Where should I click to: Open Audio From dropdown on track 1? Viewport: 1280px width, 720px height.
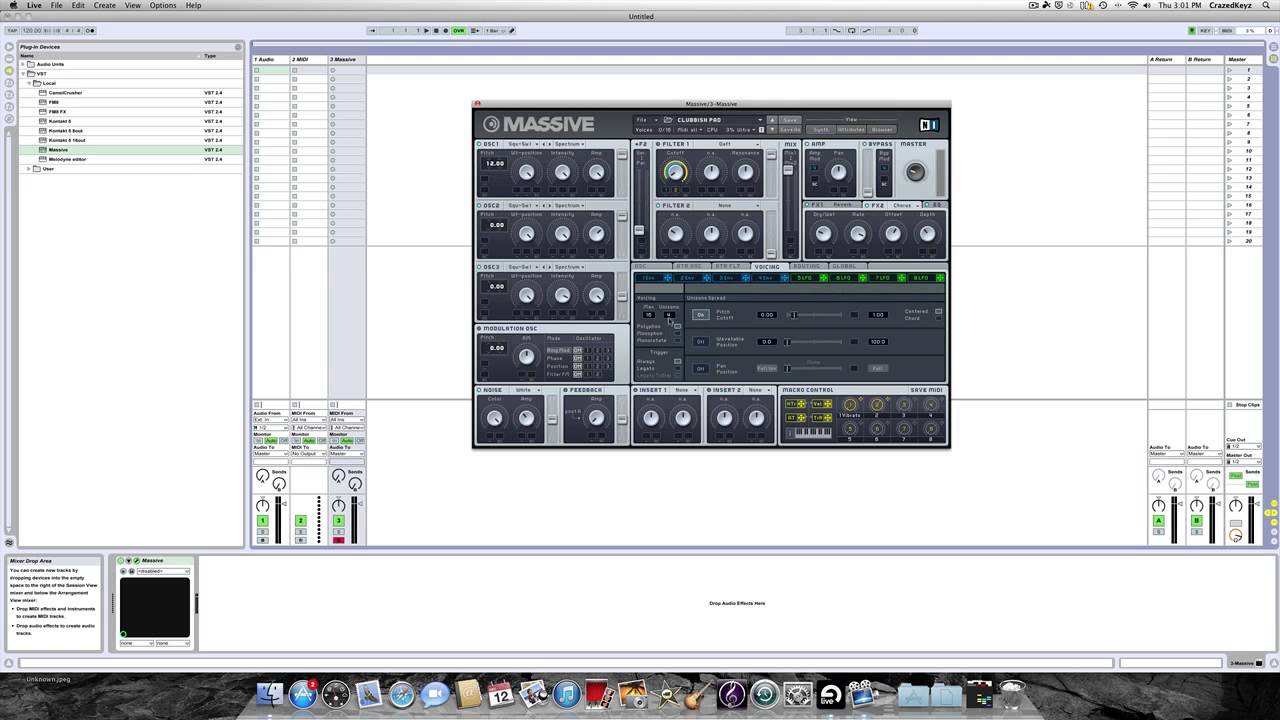coord(271,420)
